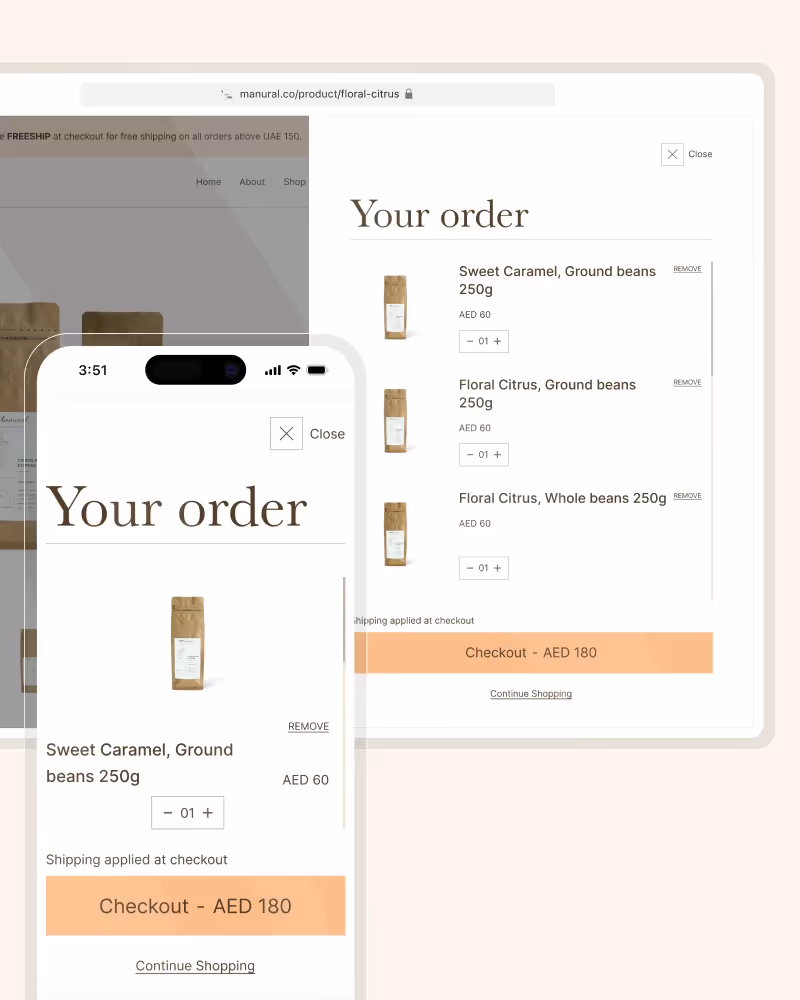
Task: Decrease Floral Citrus Ground beans quantity
Action: 470,455
